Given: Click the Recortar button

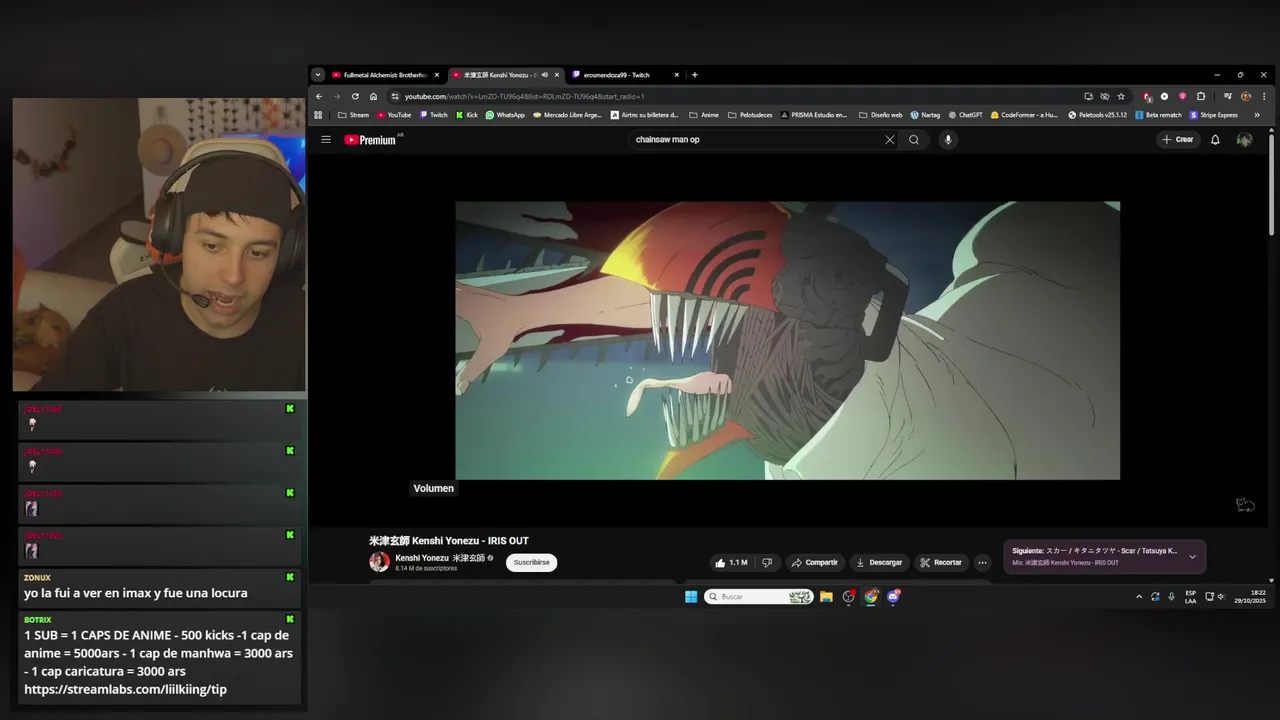Looking at the screenshot, I should pos(941,563).
